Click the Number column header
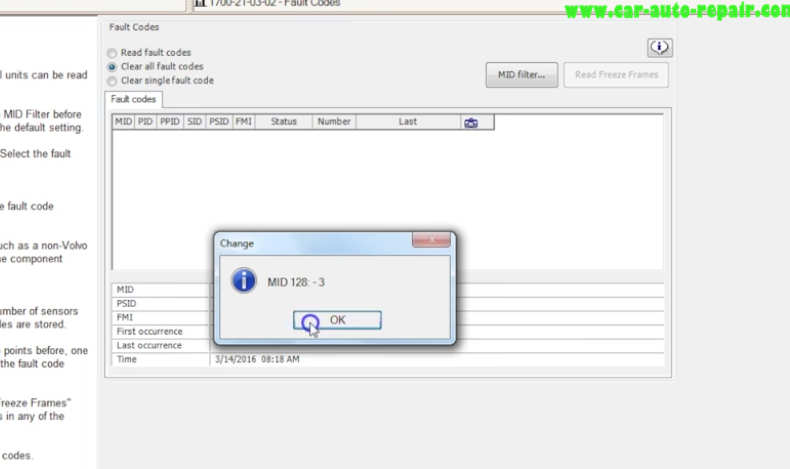790x469 pixels. click(334, 122)
